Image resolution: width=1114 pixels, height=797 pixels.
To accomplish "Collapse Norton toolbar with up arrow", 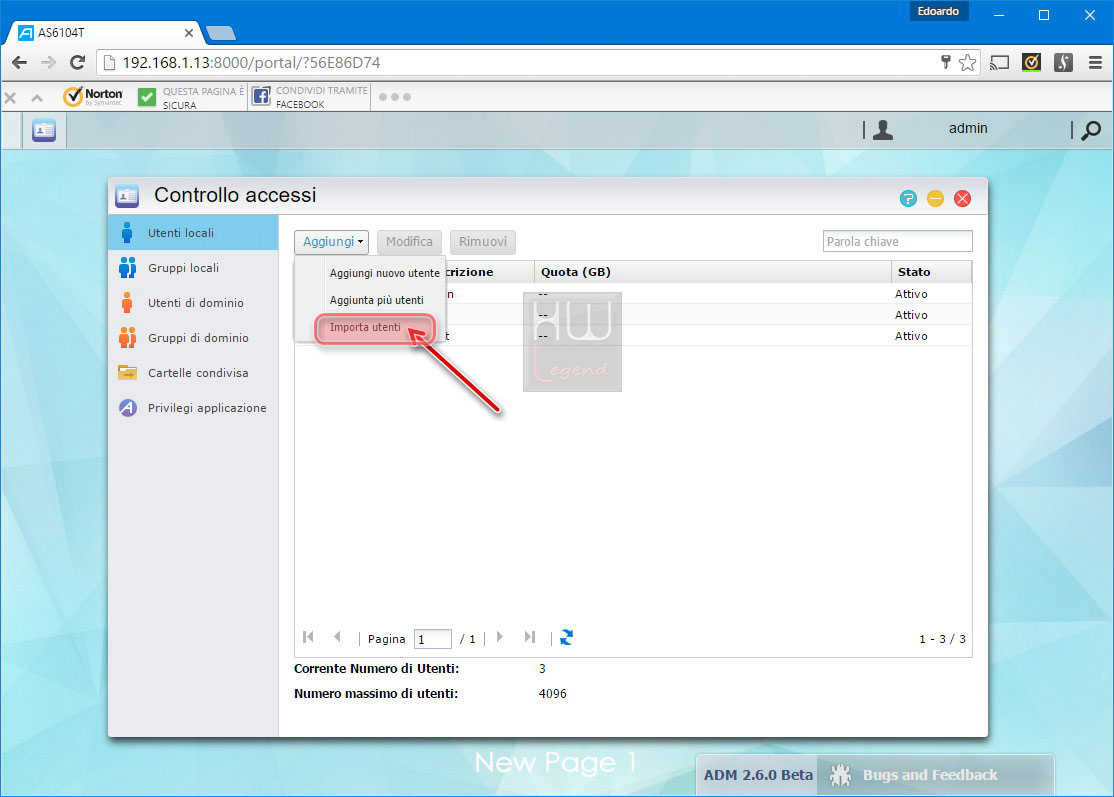I will [x=37, y=97].
